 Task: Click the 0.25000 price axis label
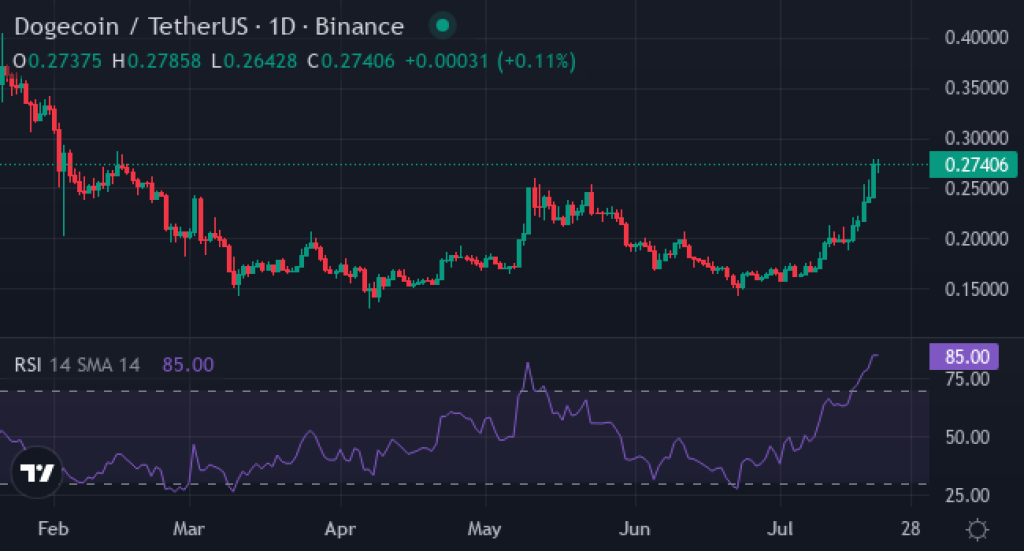point(976,188)
